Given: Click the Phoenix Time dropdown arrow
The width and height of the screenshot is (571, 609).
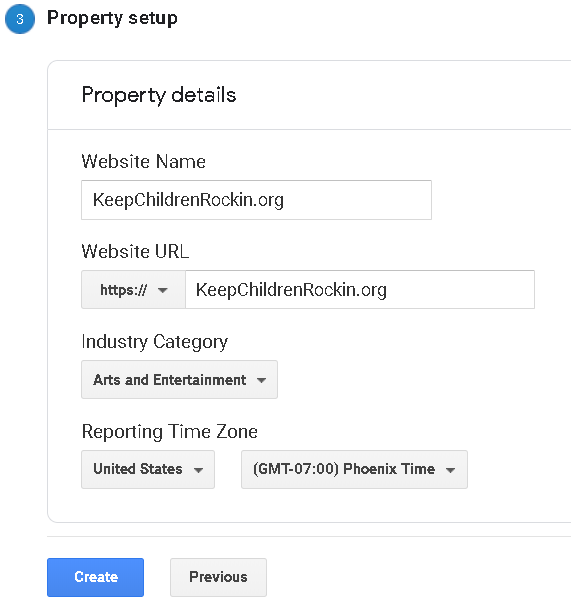Looking at the screenshot, I should pos(450,470).
